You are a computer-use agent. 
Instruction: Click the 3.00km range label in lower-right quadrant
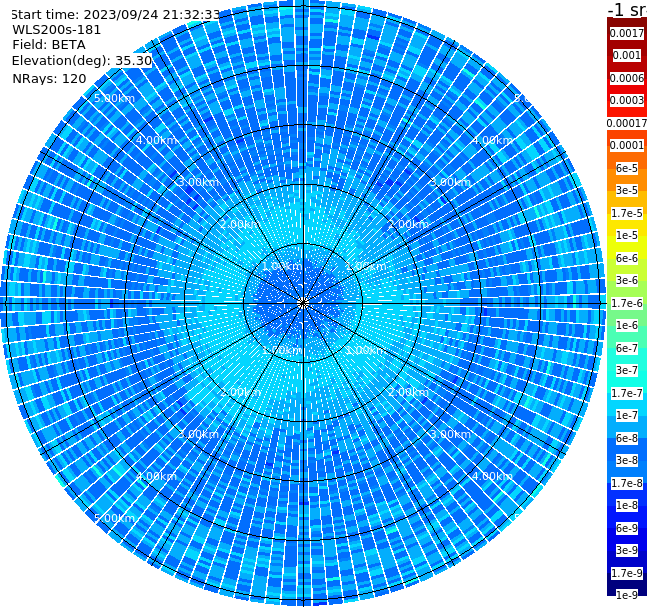click(450, 434)
